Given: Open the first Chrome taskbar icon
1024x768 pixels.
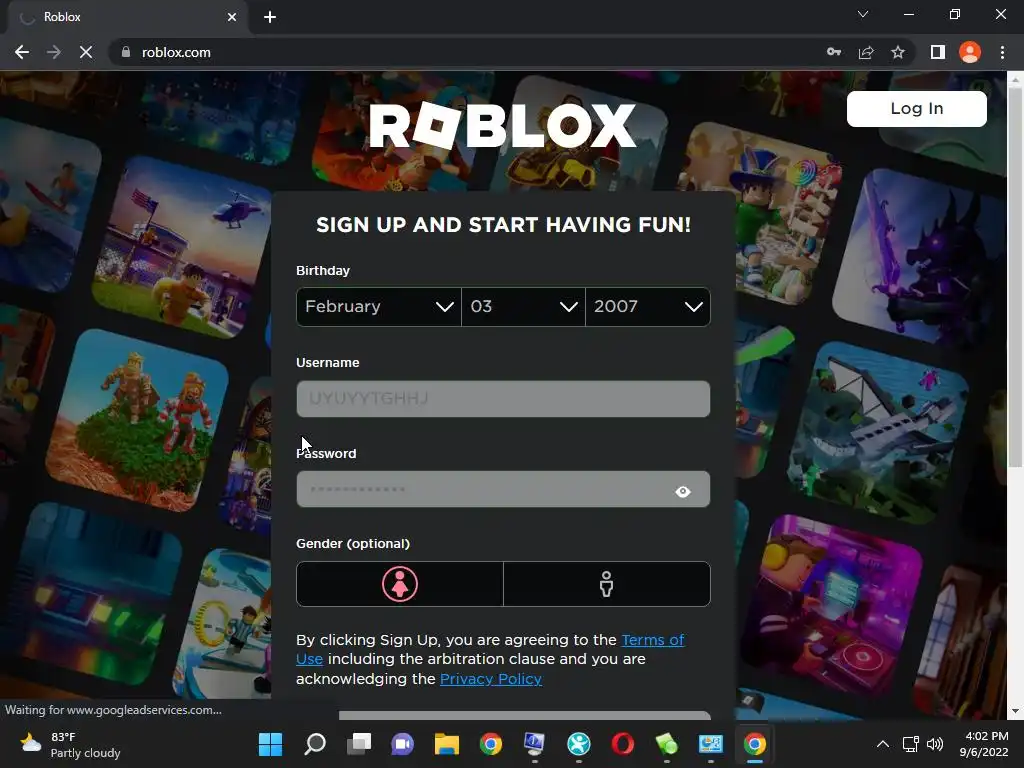Looking at the screenshot, I should tap(490, 744).
